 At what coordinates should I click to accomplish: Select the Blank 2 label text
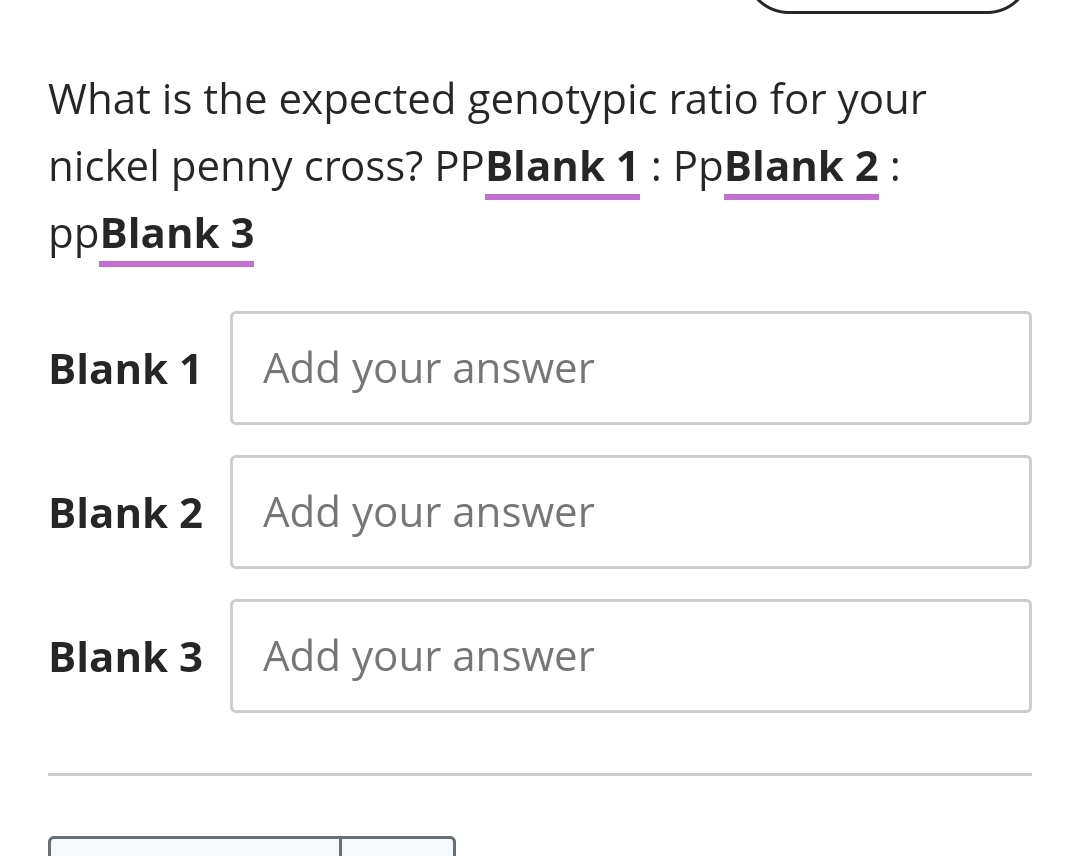point(125,512)
